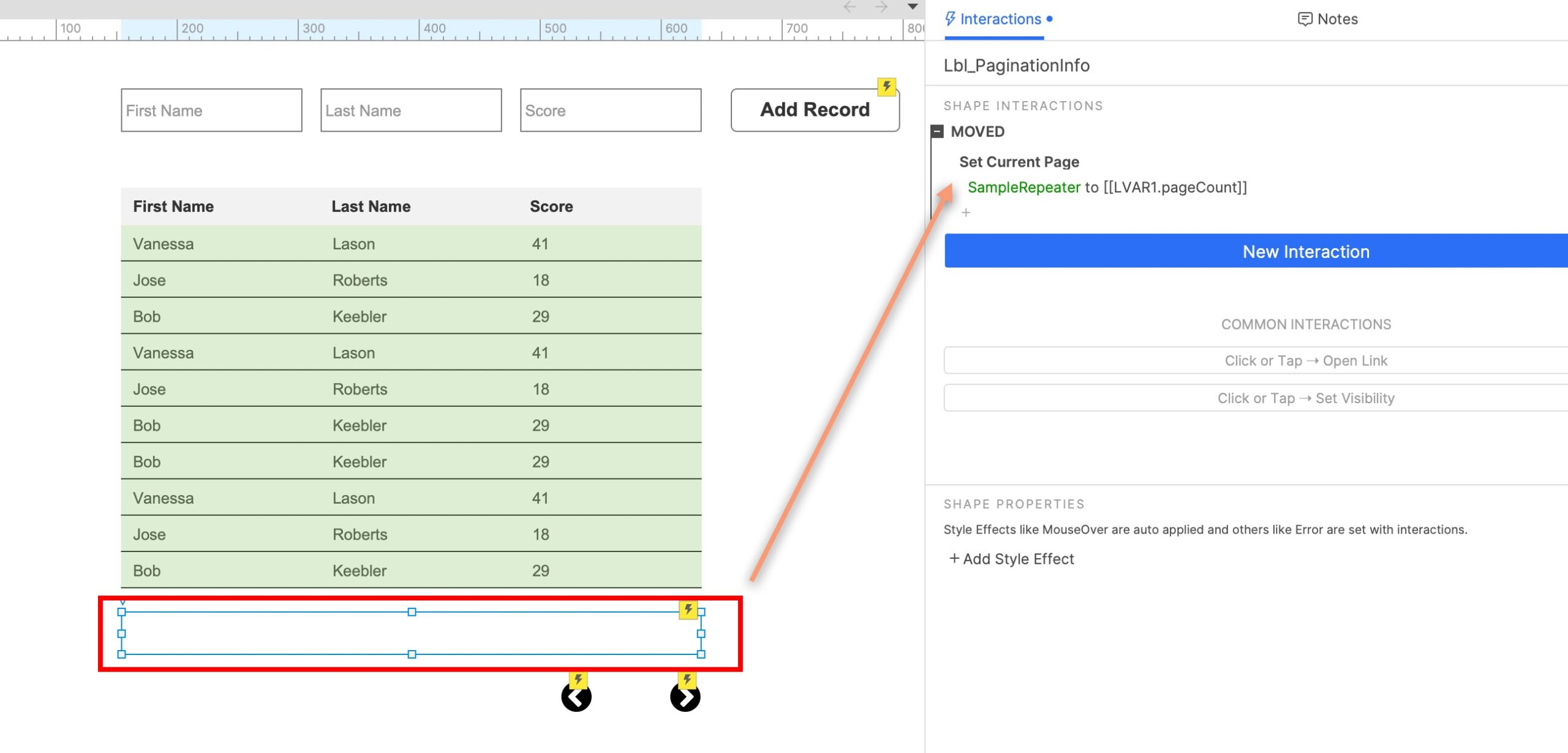The height and width of the screenshot is (753, 1568).
Task: Click the back navigation arrow above ruler
Action: [849, 7]
